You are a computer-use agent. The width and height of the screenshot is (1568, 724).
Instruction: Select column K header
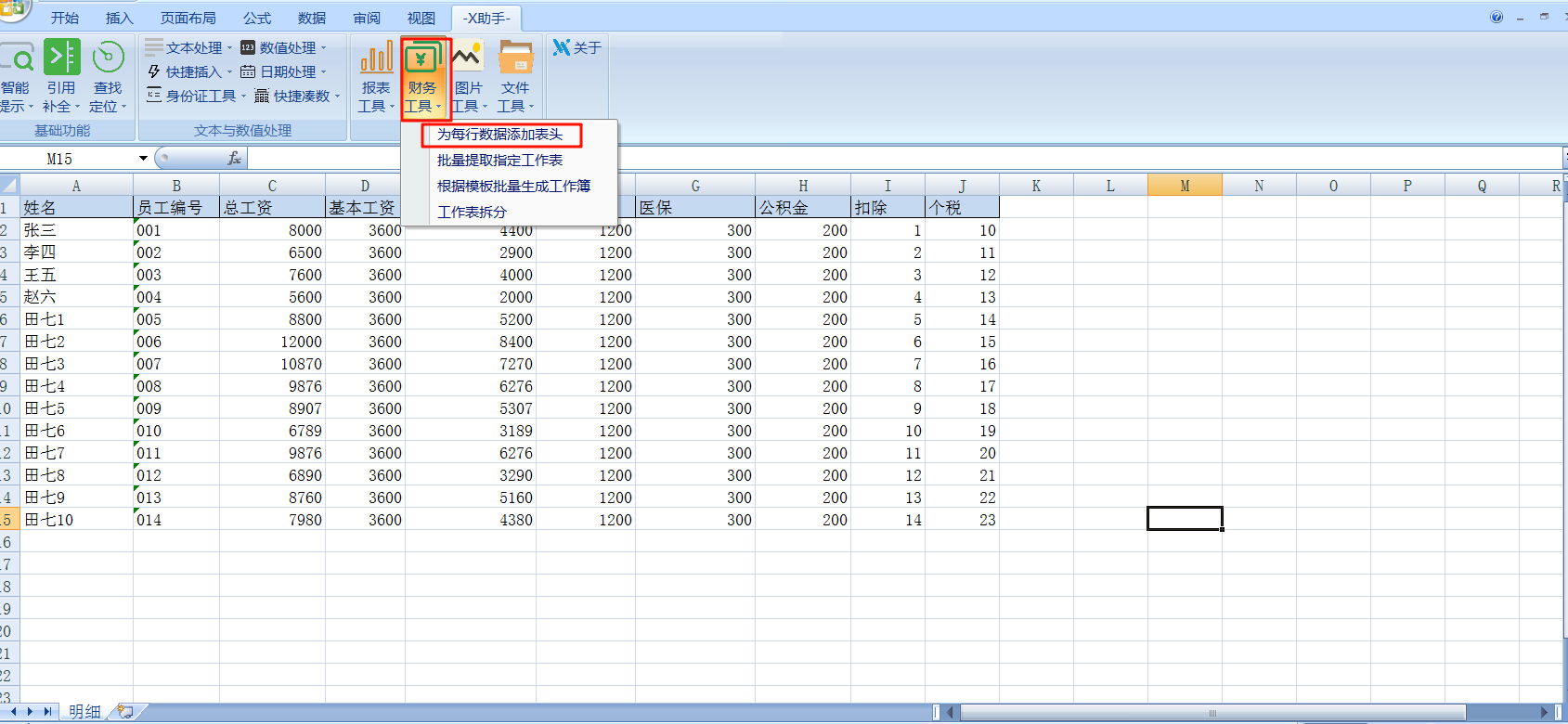pyautogui.click(x=1036, y=186)
